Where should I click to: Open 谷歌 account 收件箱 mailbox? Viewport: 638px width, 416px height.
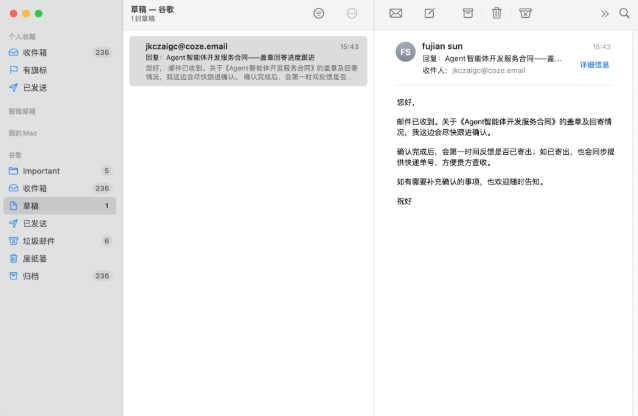[x=60, y=188]
